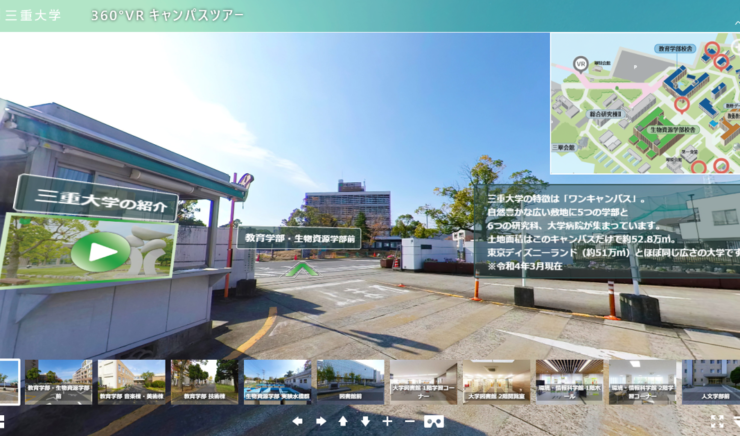Toggle fullscreen view
The width and height of the screenshot is (740, 436).
(717, 421)
